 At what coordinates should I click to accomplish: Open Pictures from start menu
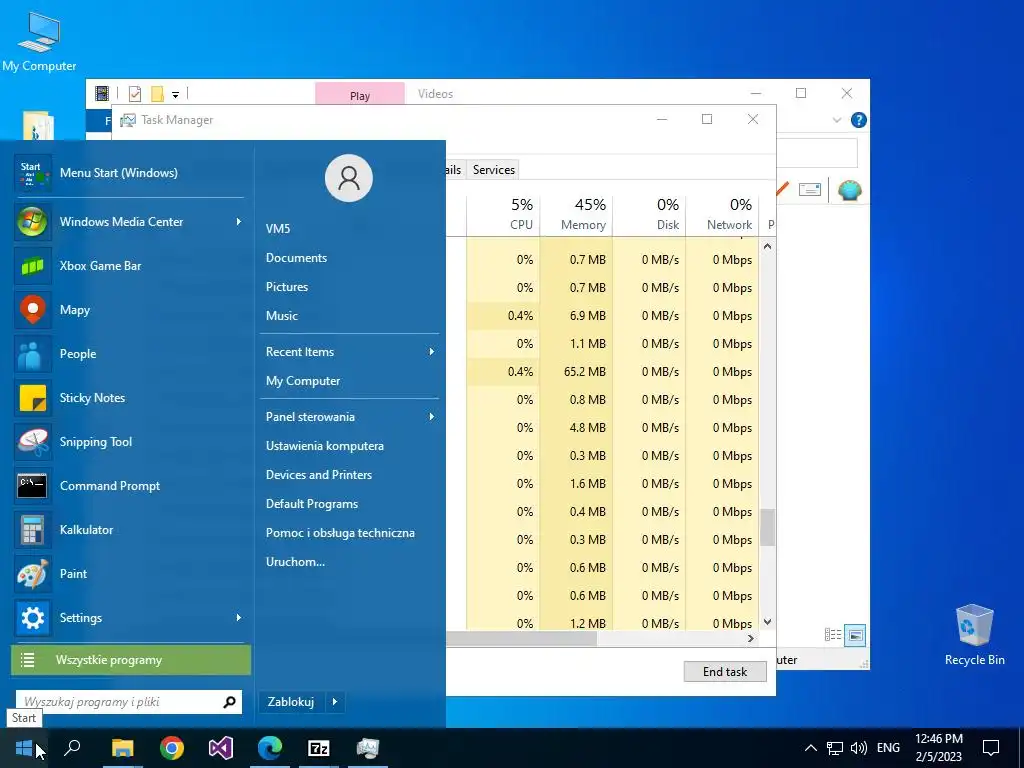(287, 287)
